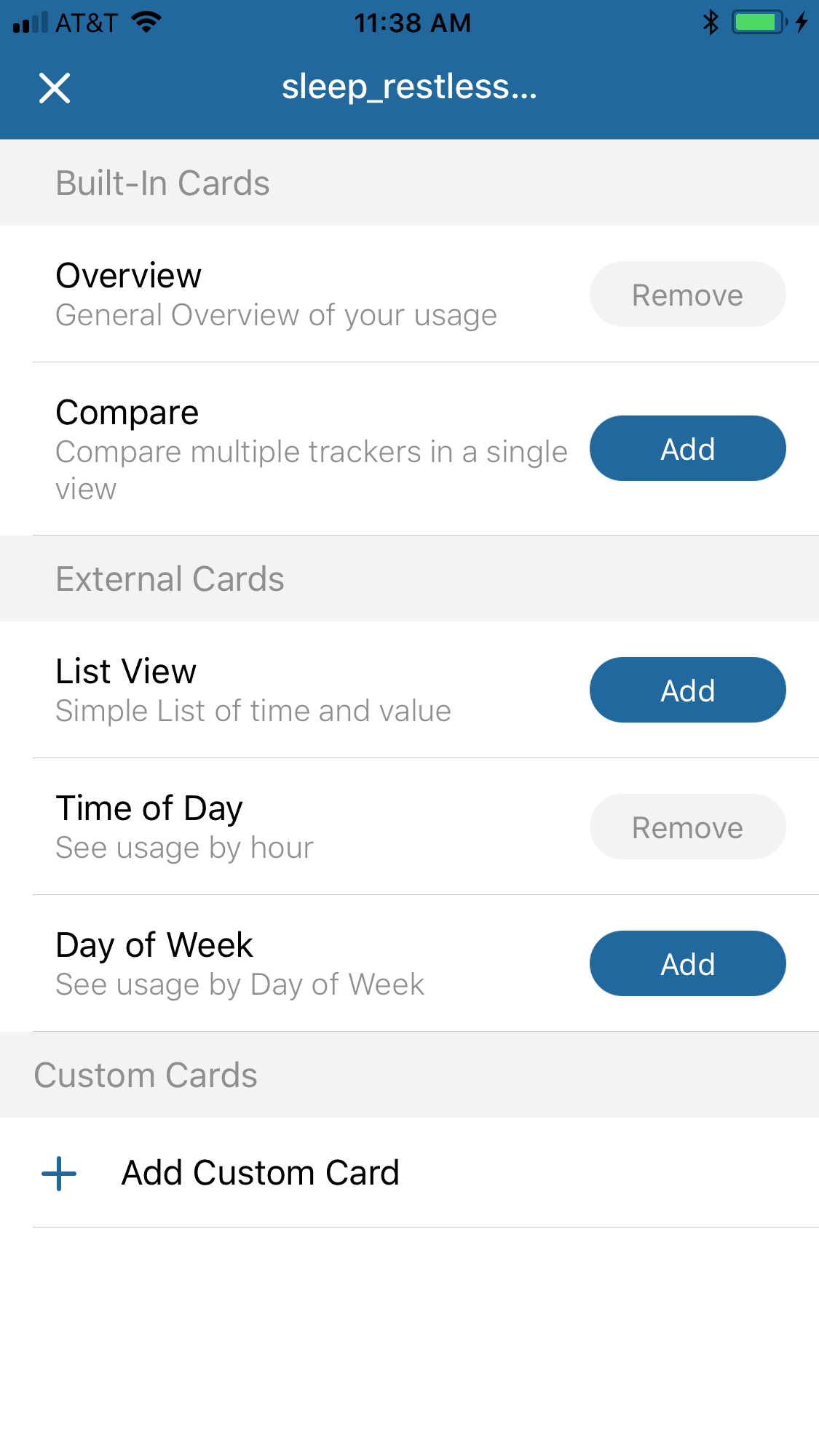
Task: Add the List View card
Action: coord(687,690)
